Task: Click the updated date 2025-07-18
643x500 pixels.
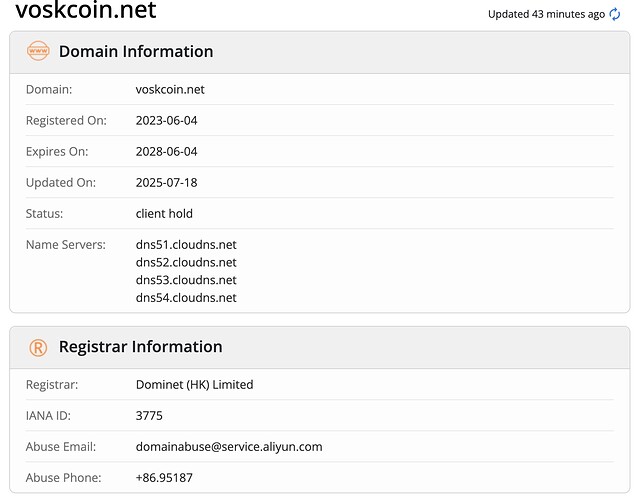Action: 166,183
